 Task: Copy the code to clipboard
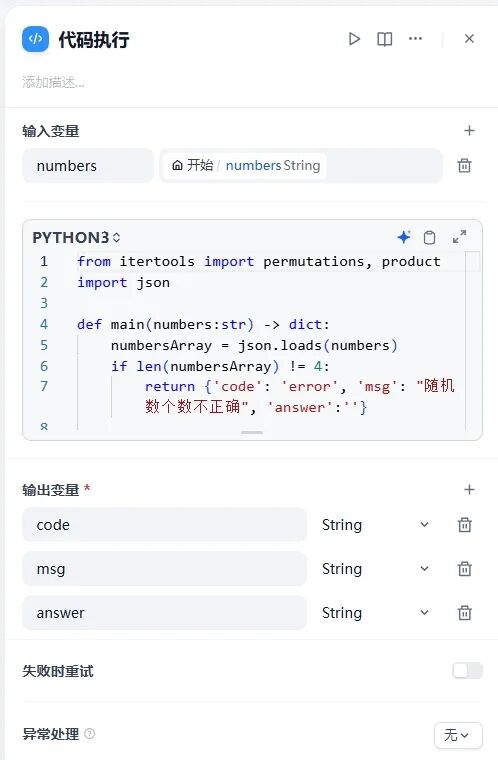click(x=429, y=237)
